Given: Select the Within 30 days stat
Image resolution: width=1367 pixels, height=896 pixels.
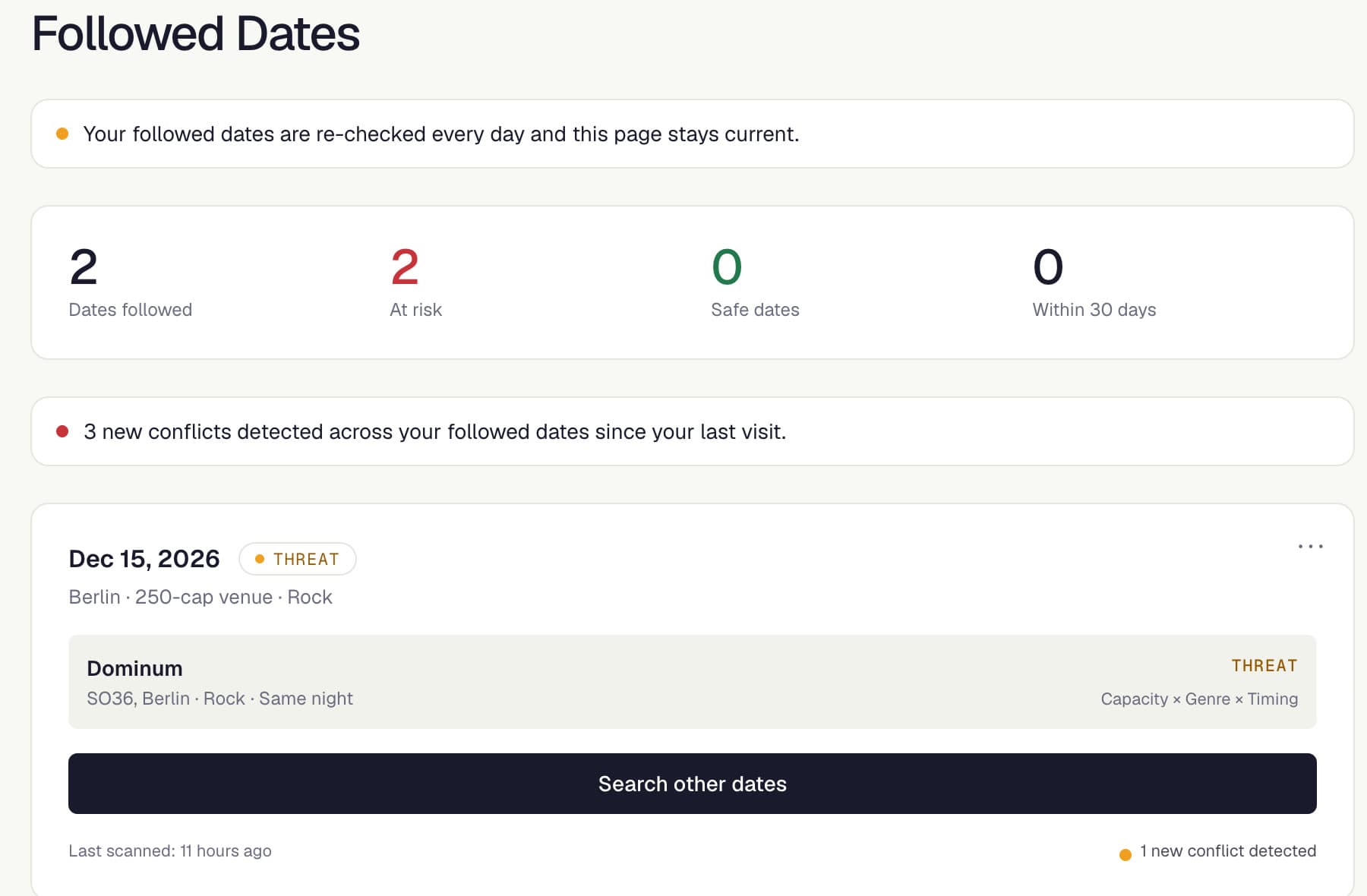Looking at the screenshot, I should 1094,282.
